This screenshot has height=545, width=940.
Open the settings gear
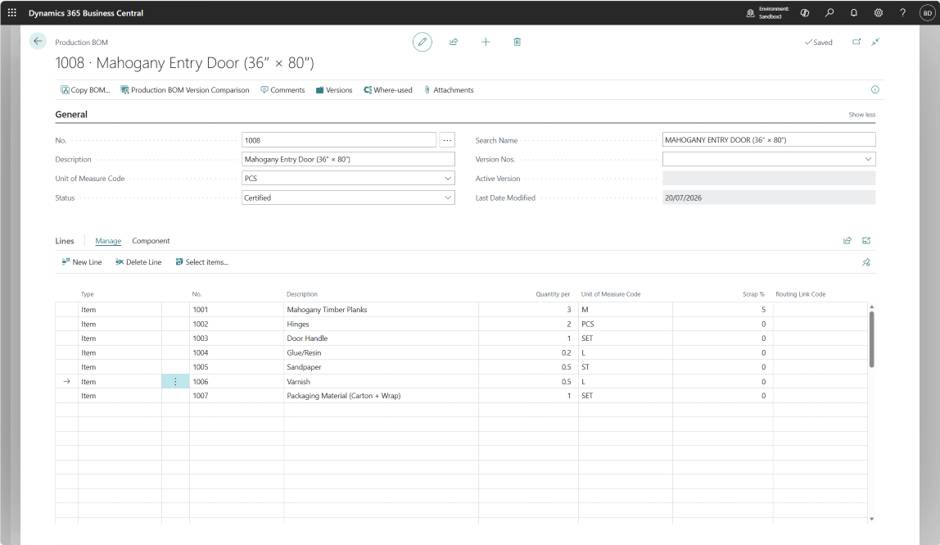pyautogui.click(x=878, y=13)
